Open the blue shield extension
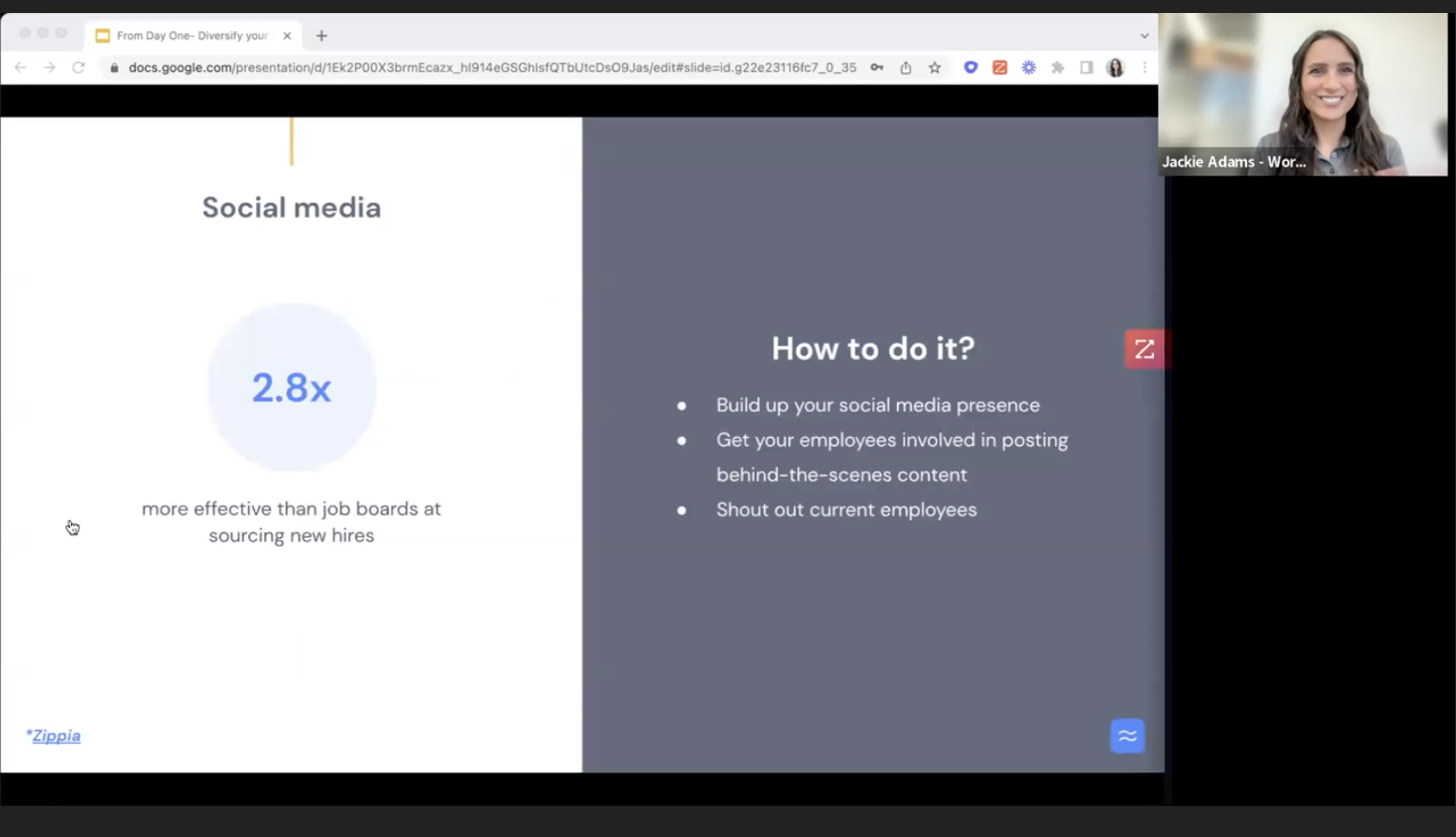Viewport: 1456px width, 837px height. [971, 68]
